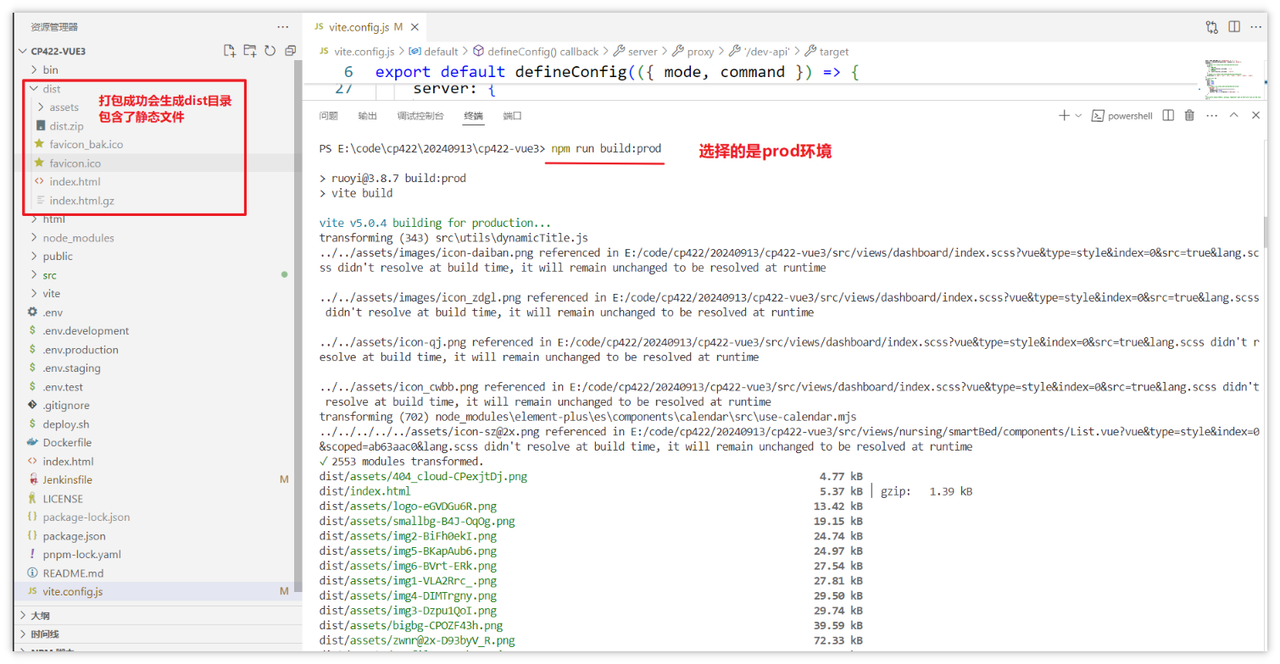
Task: Select the powershell terminal instance
Action: tap(1122, 116)
